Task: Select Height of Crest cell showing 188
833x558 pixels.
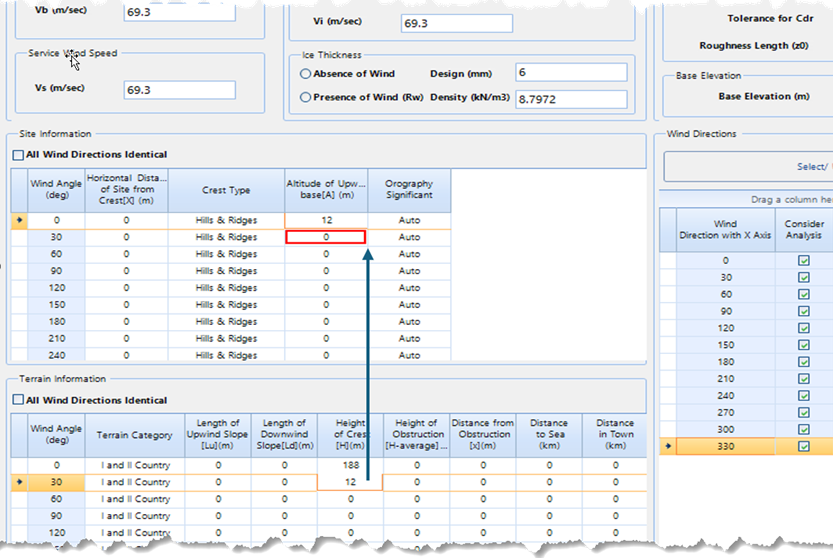Action: [350, 465]
